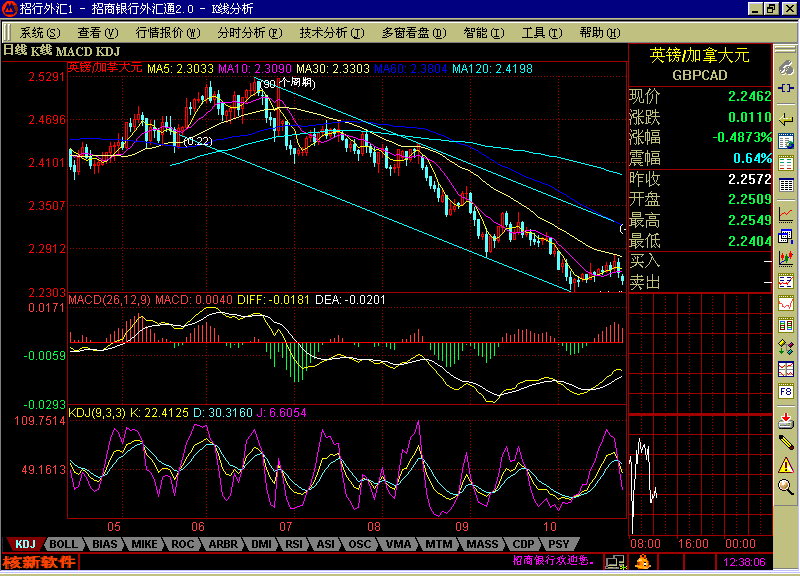
Task: Open the colored columns list icon
Action: [x=786, y=324]
